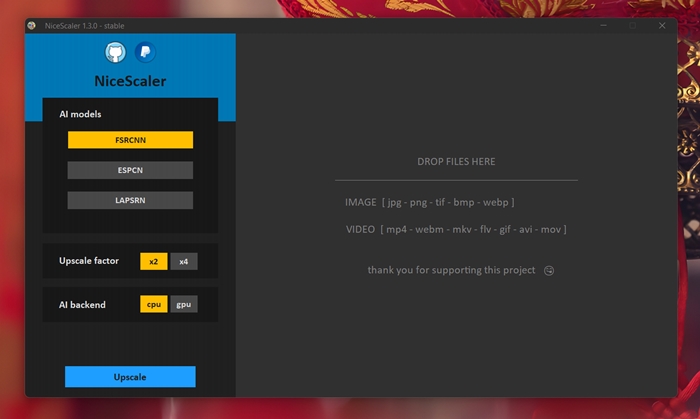Click the smiley emoji after thank-you text
Image resolution: width=700 pixels, height=419 pixels.
point(549,270)
